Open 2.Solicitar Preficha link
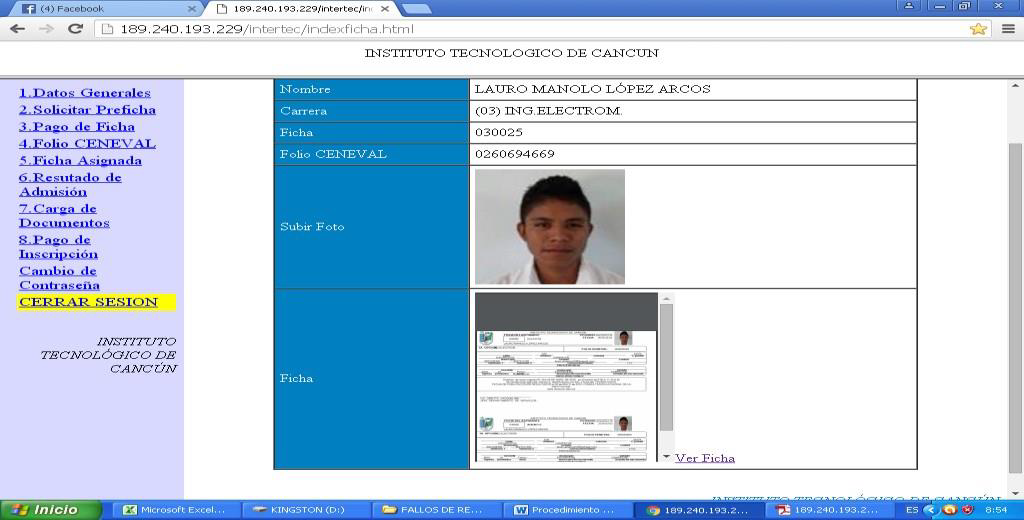The height and width of the screenshot is (520, 1024). click(88, 110)
